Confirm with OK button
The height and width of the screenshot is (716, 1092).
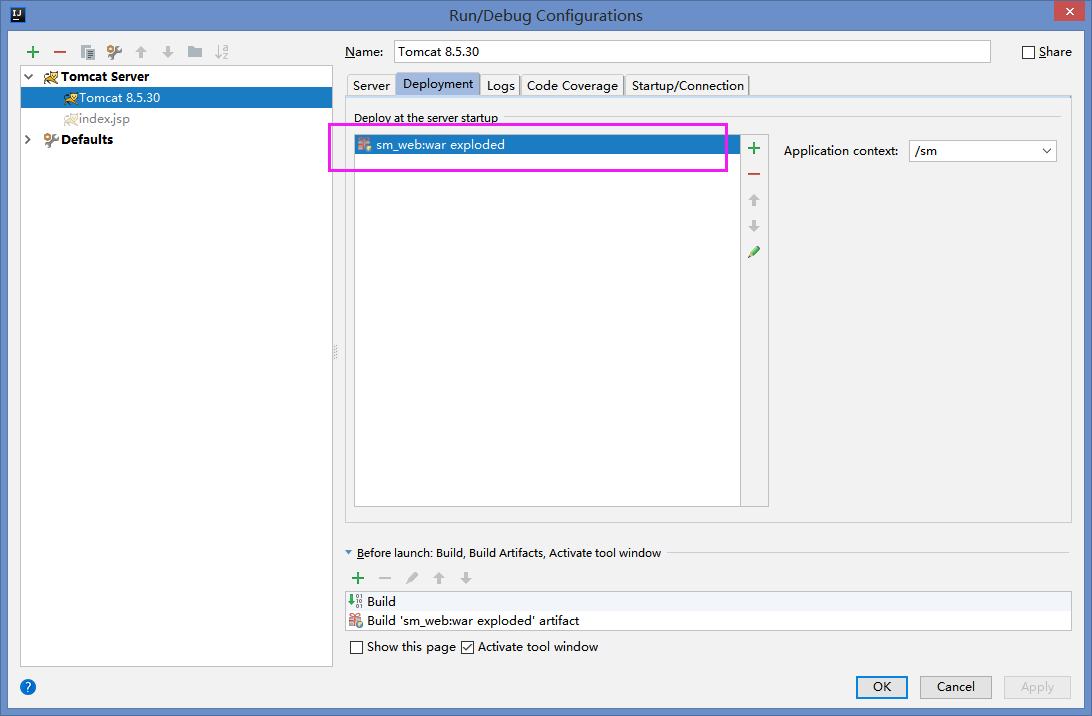[x=882, y=687]
